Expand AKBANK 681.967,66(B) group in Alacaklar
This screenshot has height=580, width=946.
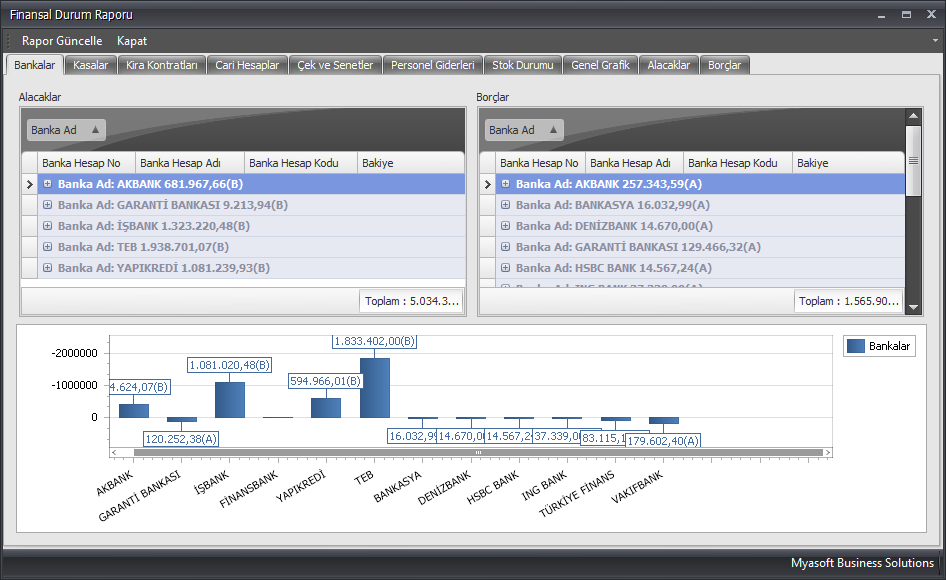pos(47,184)
